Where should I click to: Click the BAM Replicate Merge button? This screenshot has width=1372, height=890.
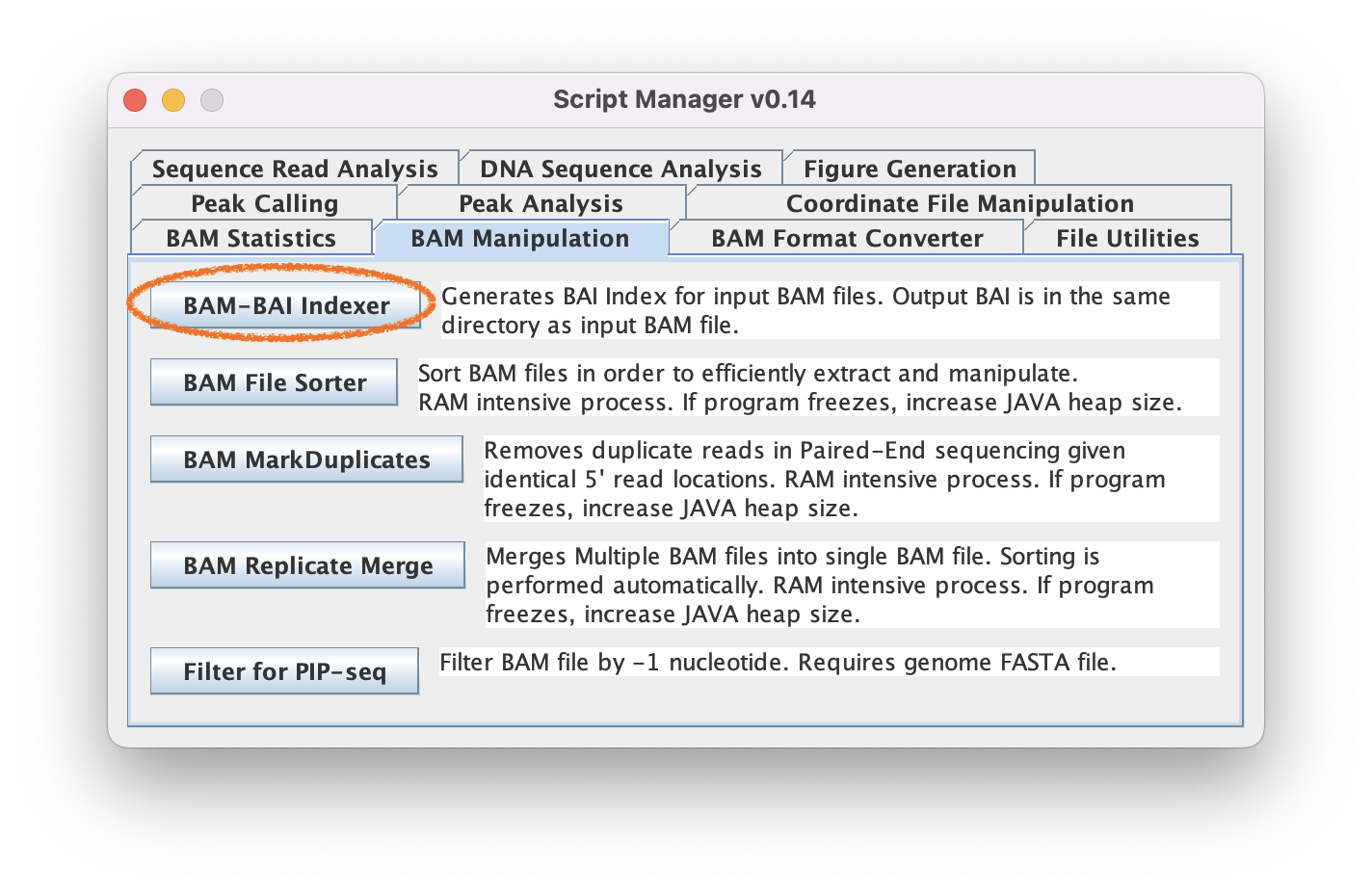click(307, 565)
